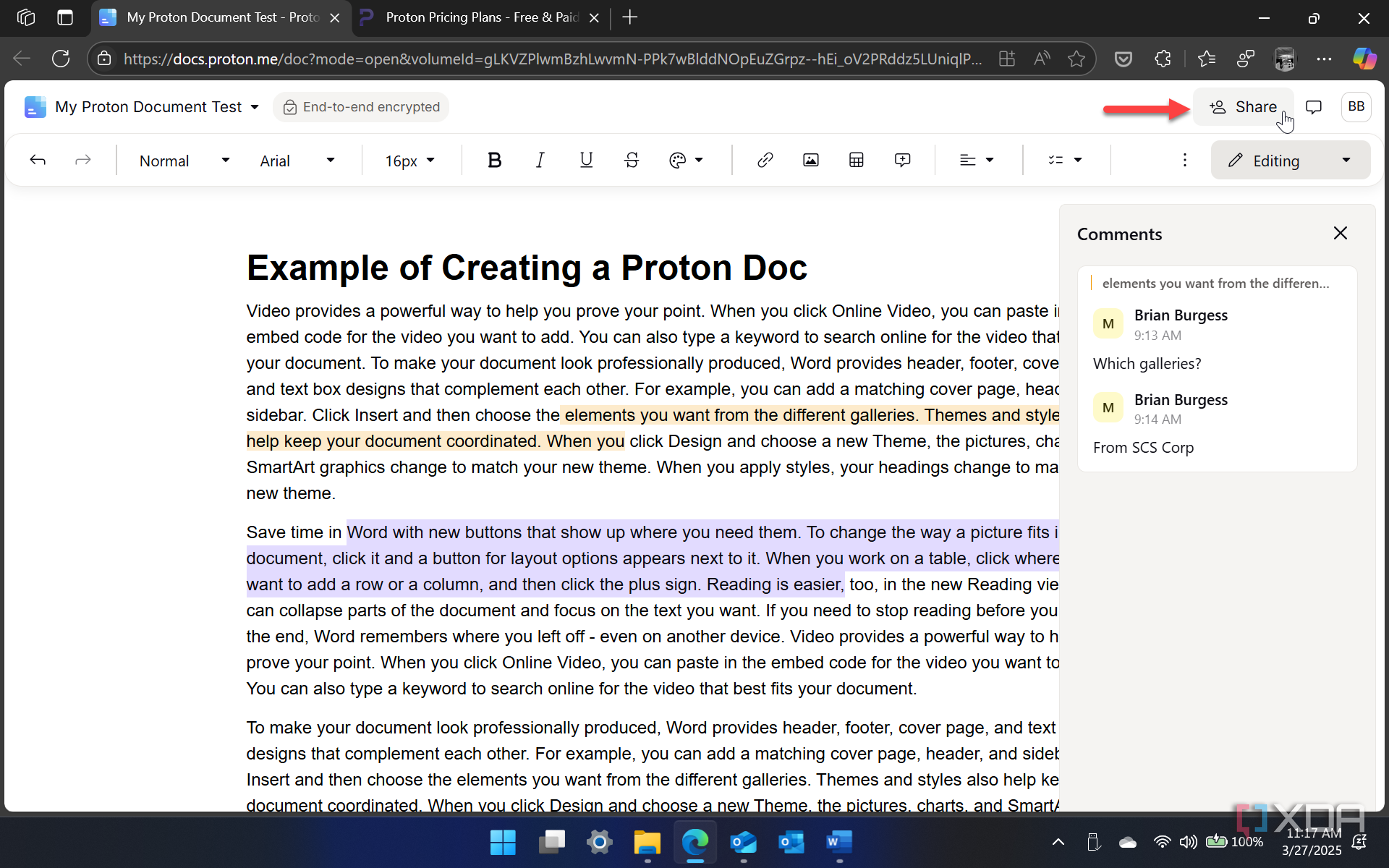Open Pocket-style shield extension icon
This screenshot has width=1389, height=868.
(1123, 59)
